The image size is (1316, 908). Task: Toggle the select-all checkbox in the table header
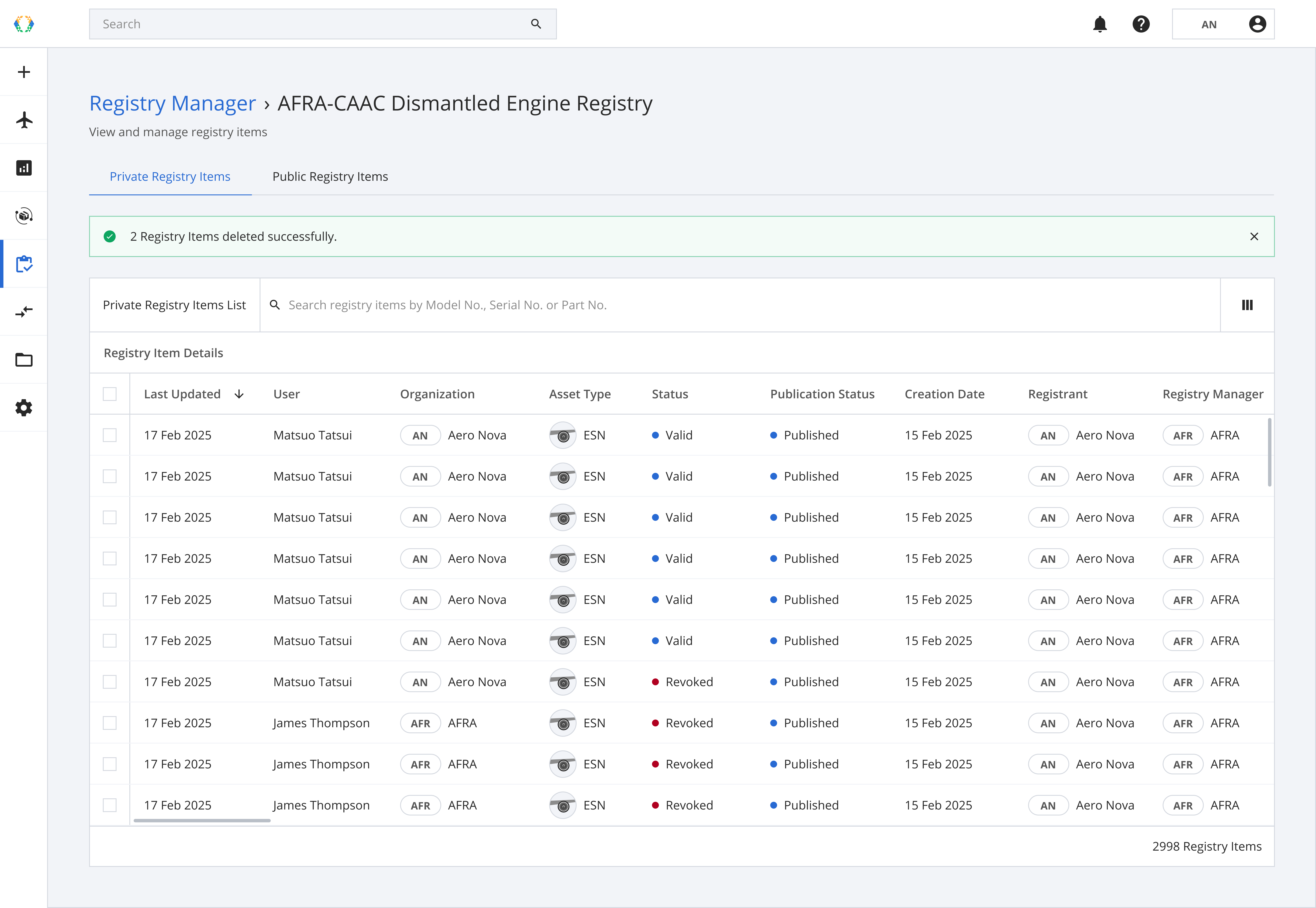[110, 394]
